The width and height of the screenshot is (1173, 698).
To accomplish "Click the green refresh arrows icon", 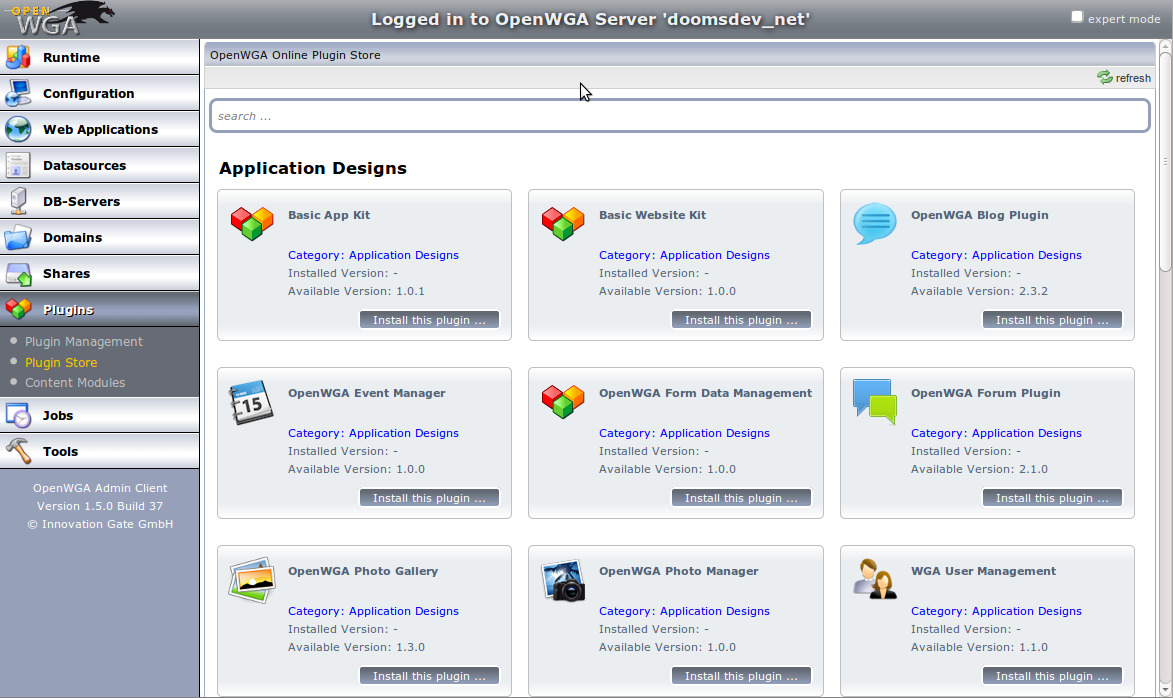I will click(1104, 77).
